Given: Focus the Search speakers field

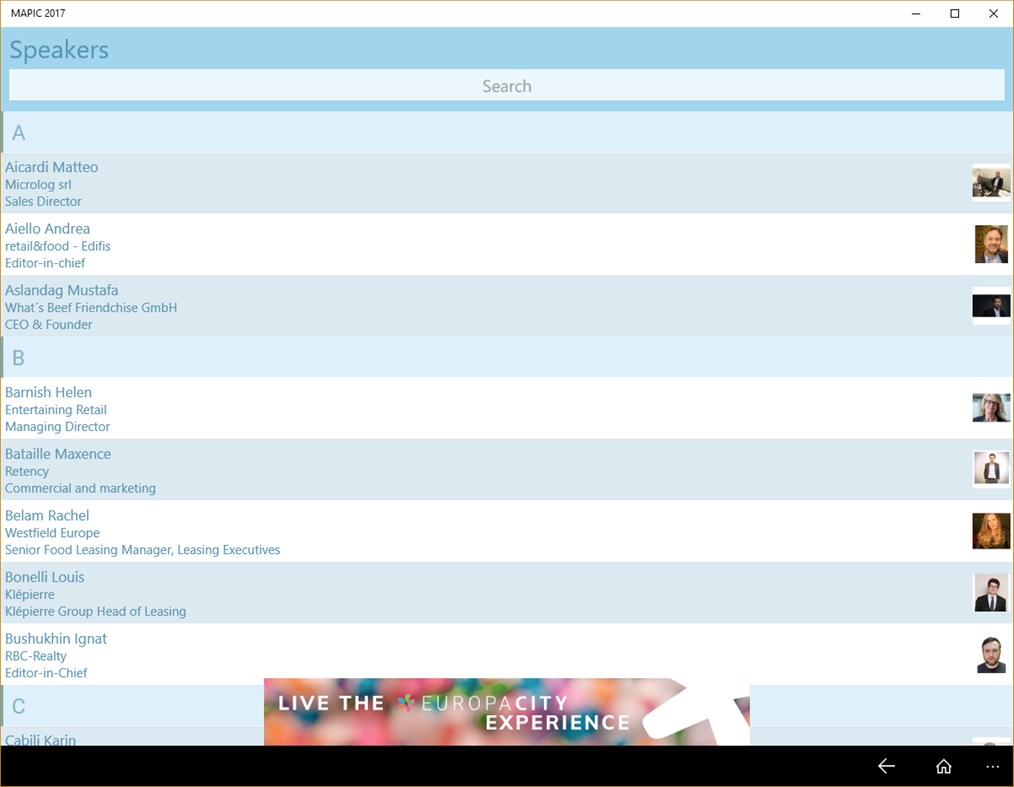Looking at the screenshot, I should (506, 86).
